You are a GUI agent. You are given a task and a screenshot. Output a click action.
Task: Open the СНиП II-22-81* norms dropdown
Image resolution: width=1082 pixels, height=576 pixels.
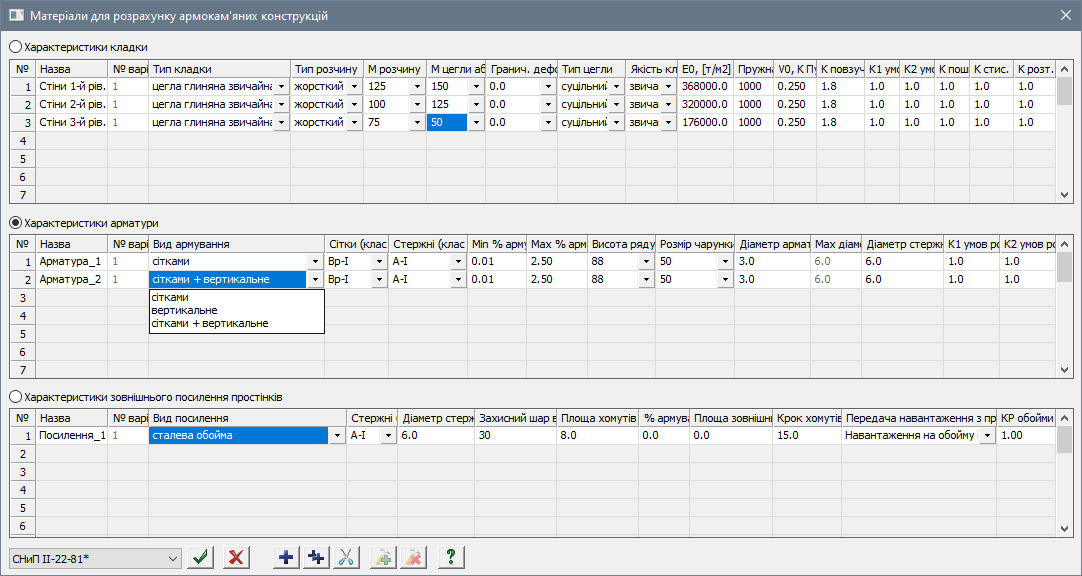coord(95,557)
